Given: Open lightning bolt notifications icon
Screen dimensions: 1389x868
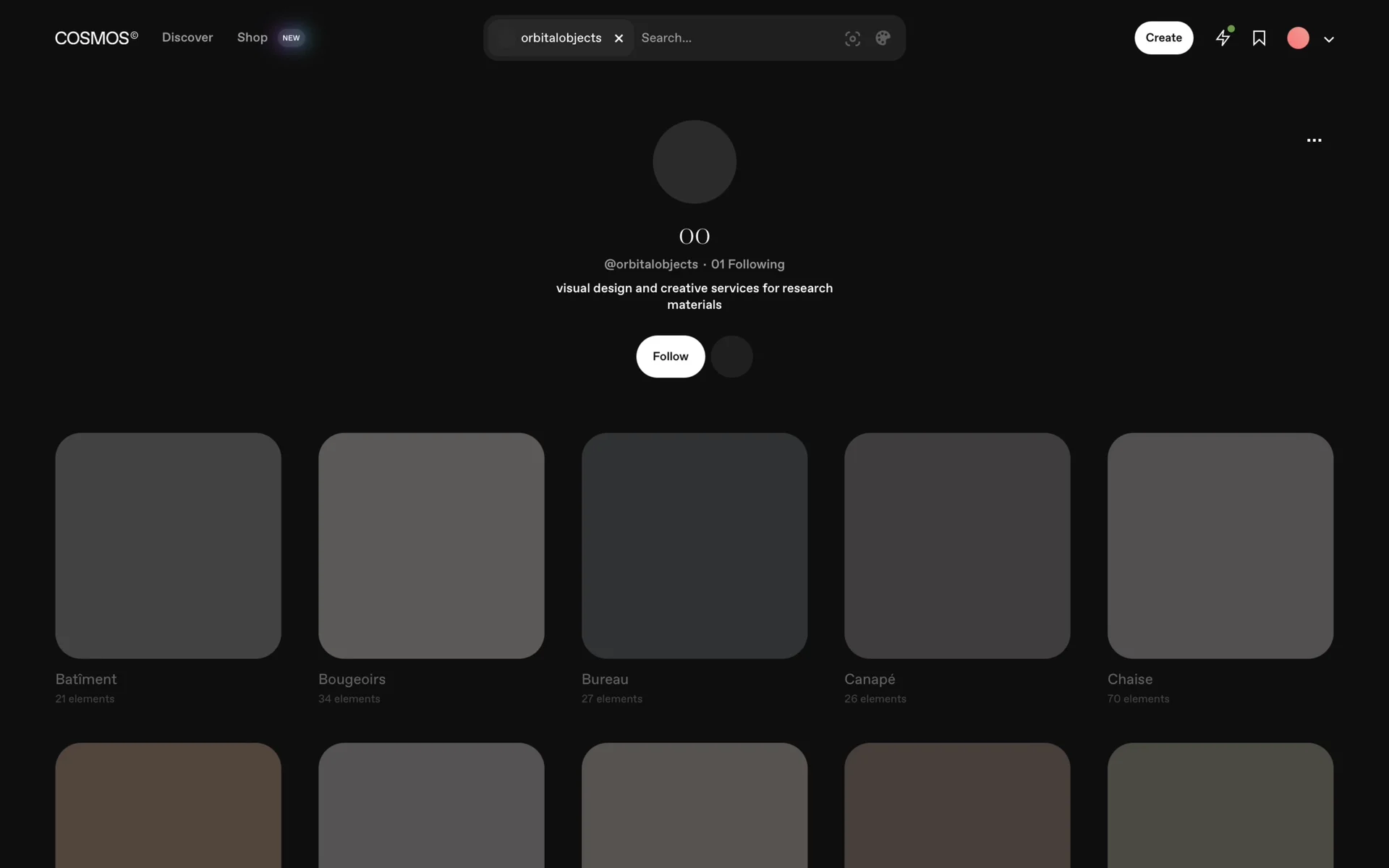Looking at the screenshot, I should coord(1223,38).
